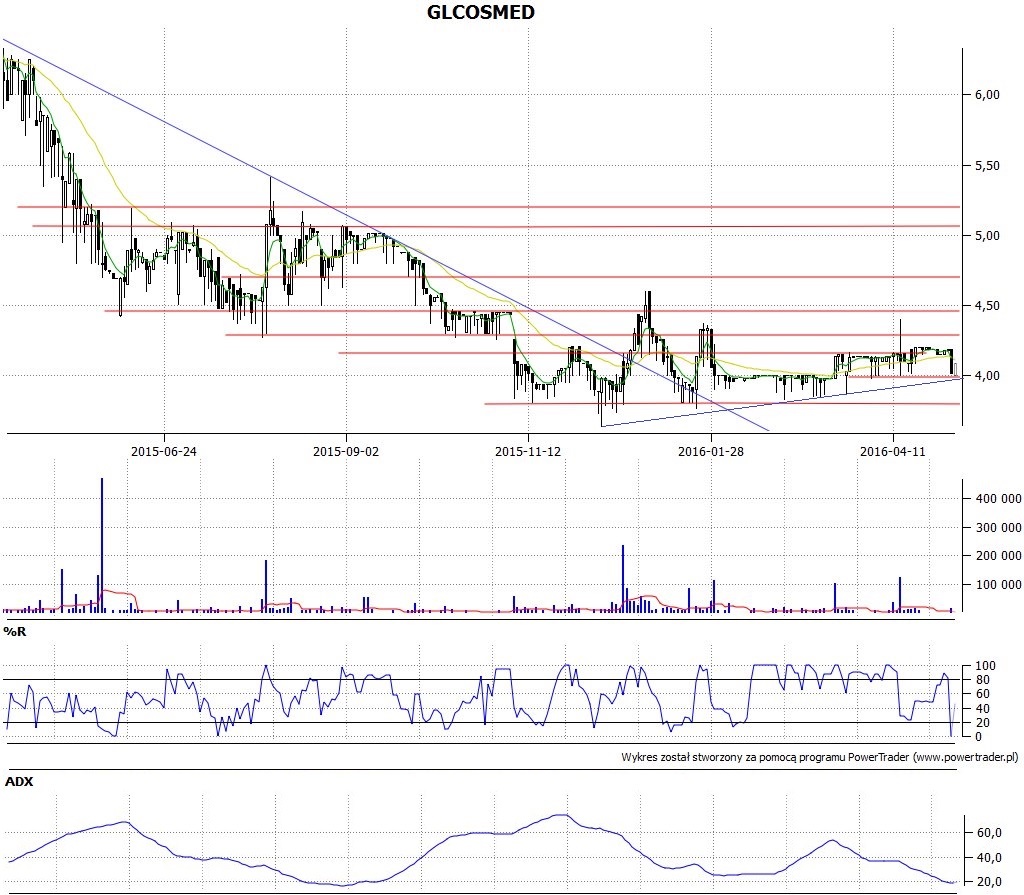Click the ADX 40,0 axis label
Screen dimensions: 1024x895
[989, 857]
